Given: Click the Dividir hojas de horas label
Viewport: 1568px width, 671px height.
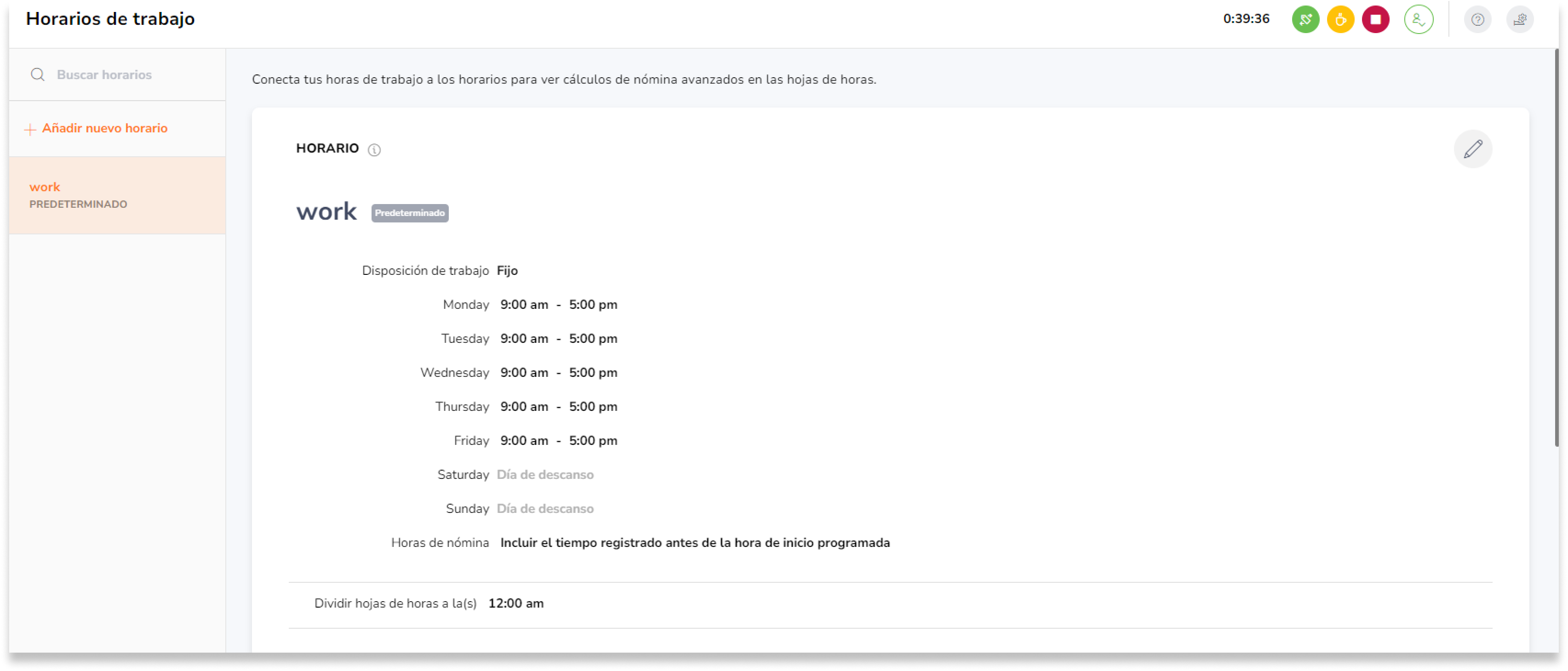Looking at the screenshot, I should point(395,604).
